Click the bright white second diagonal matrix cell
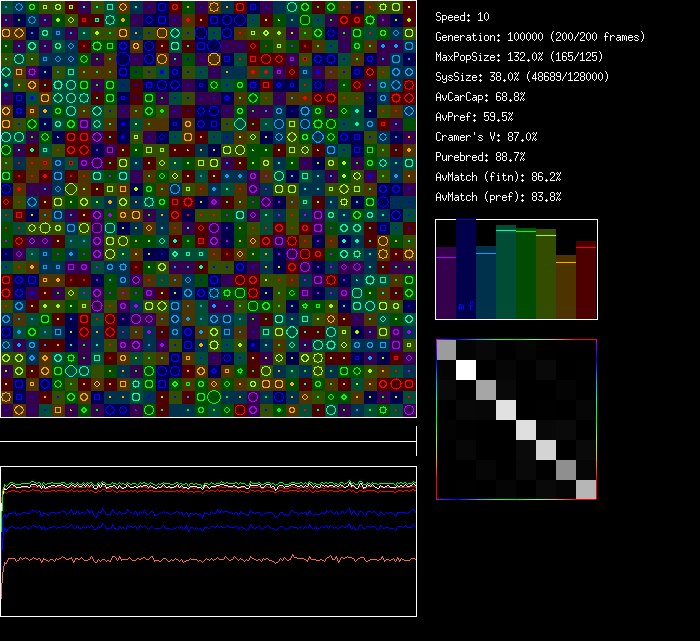This screenshot has width=700, height=641. coord(466,370)
